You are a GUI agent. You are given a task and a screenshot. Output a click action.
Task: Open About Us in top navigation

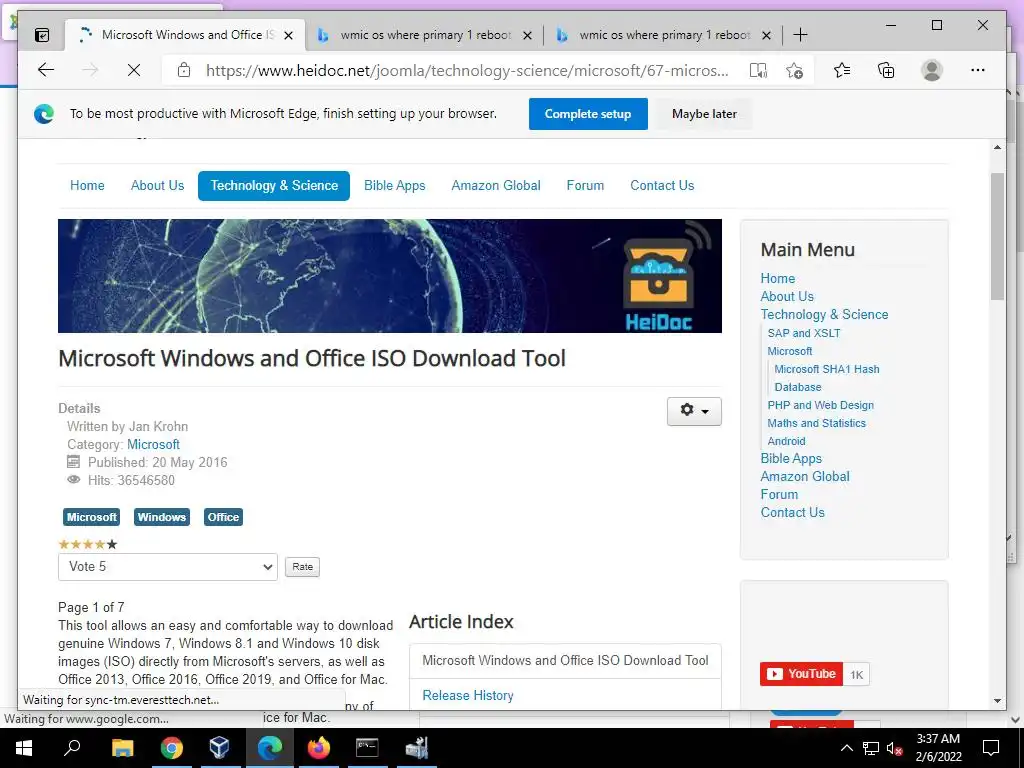[x=157, y=185]
